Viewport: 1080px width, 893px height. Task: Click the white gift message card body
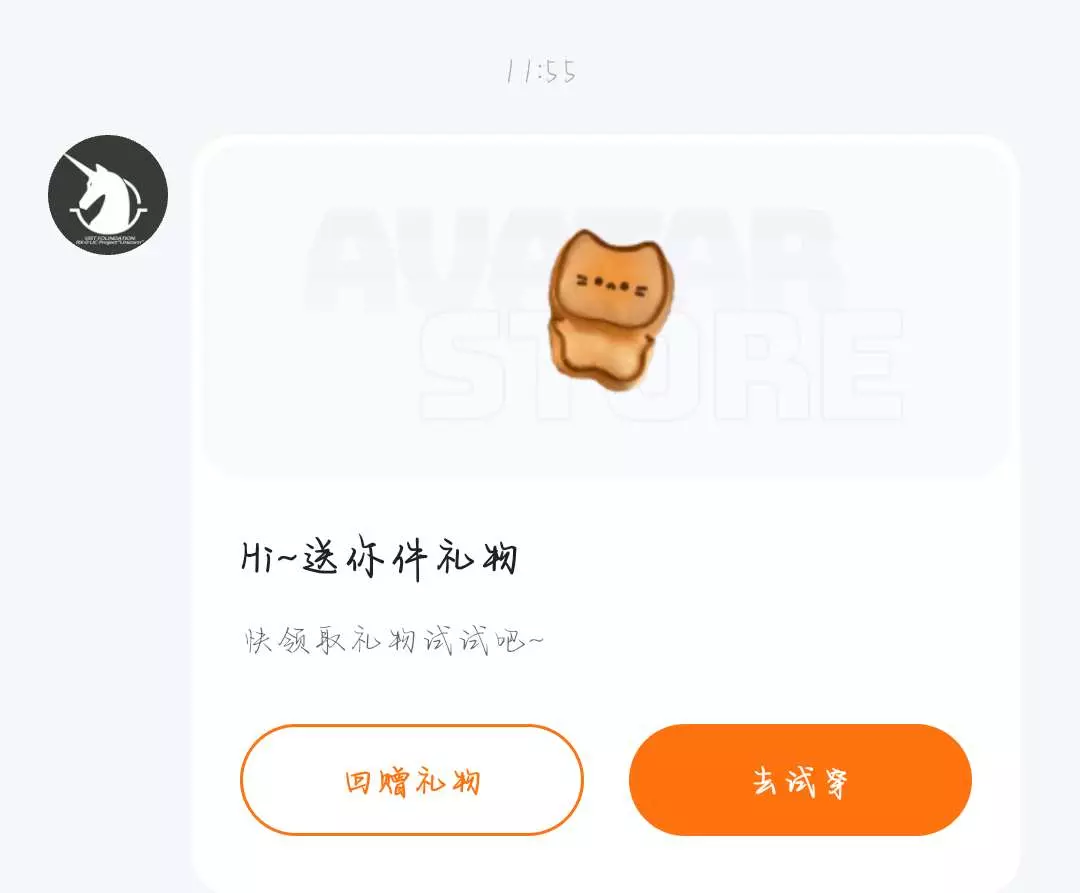coord(605,514)
